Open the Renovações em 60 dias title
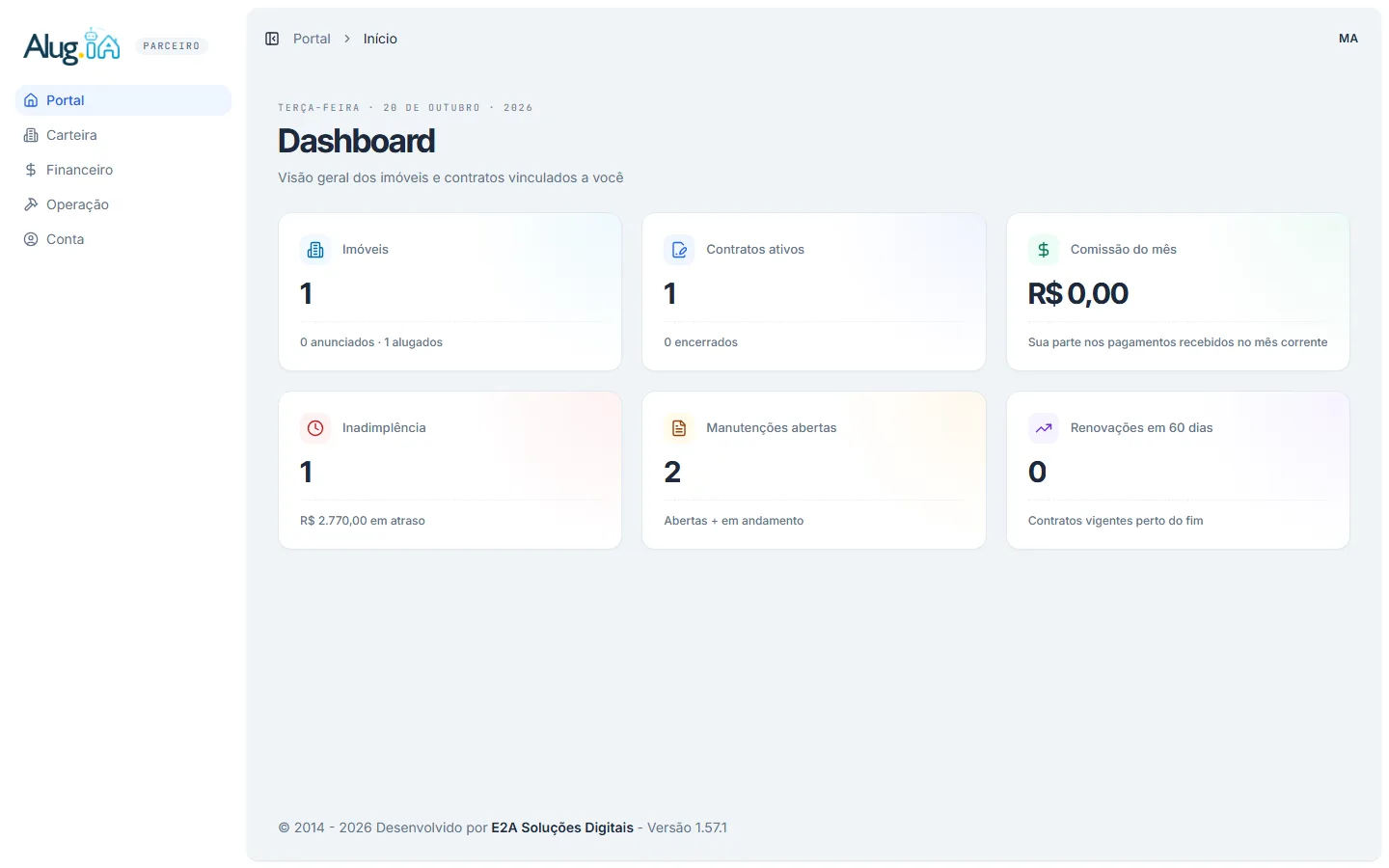 (1142, 428)
